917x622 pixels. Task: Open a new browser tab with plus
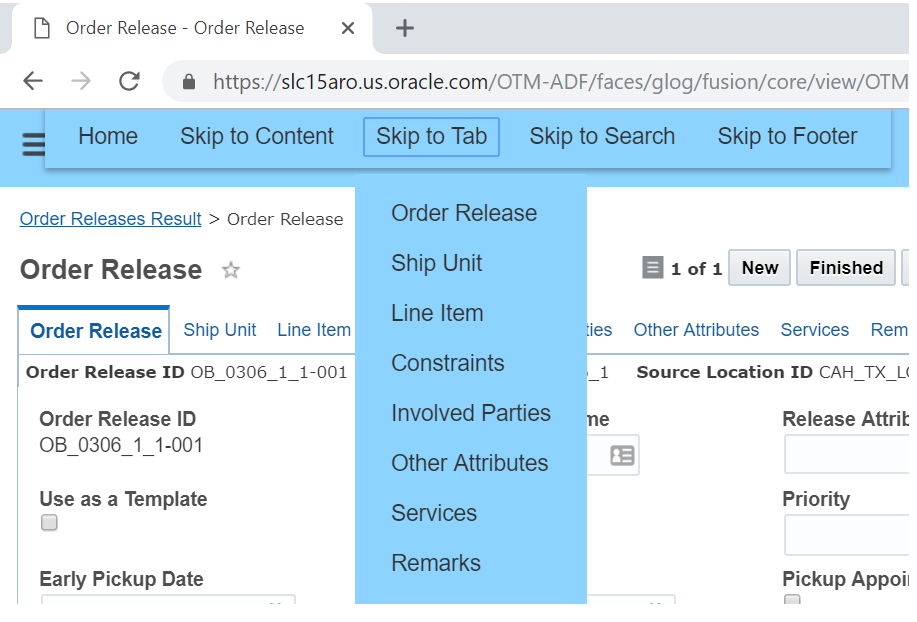[x=404, y=28]
